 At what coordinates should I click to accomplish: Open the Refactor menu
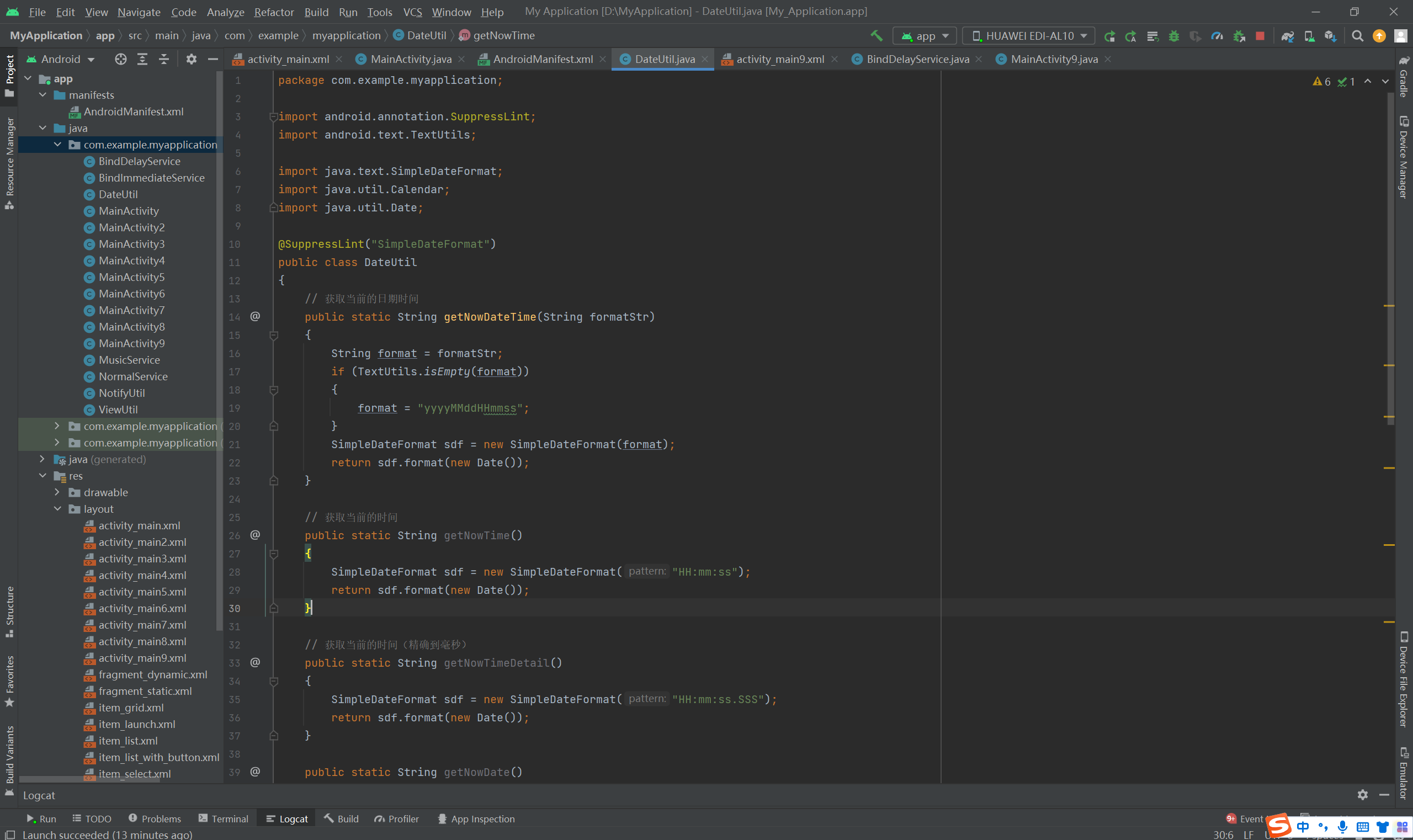pos(273,12)
